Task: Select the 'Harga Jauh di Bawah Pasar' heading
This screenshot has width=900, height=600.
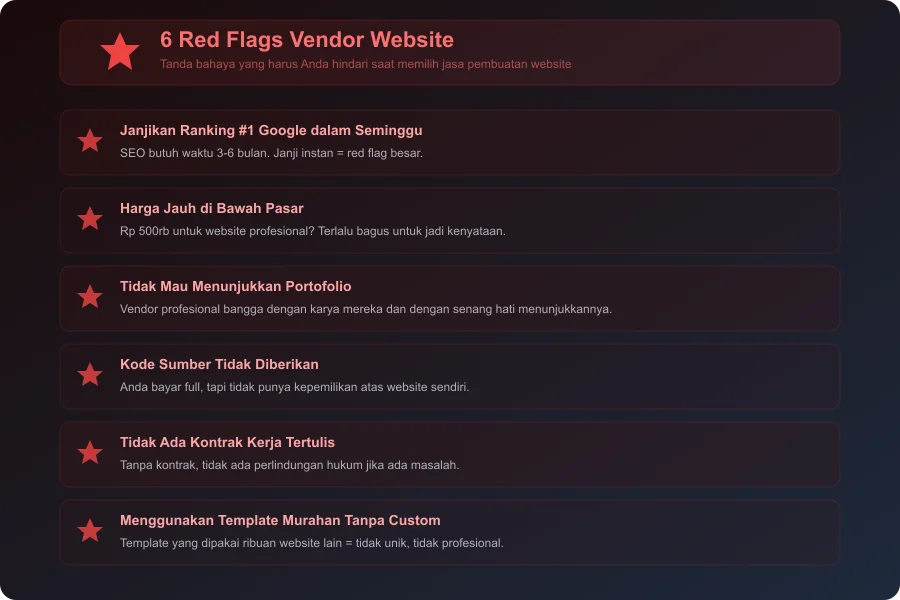Action: [x=211, y=209]
